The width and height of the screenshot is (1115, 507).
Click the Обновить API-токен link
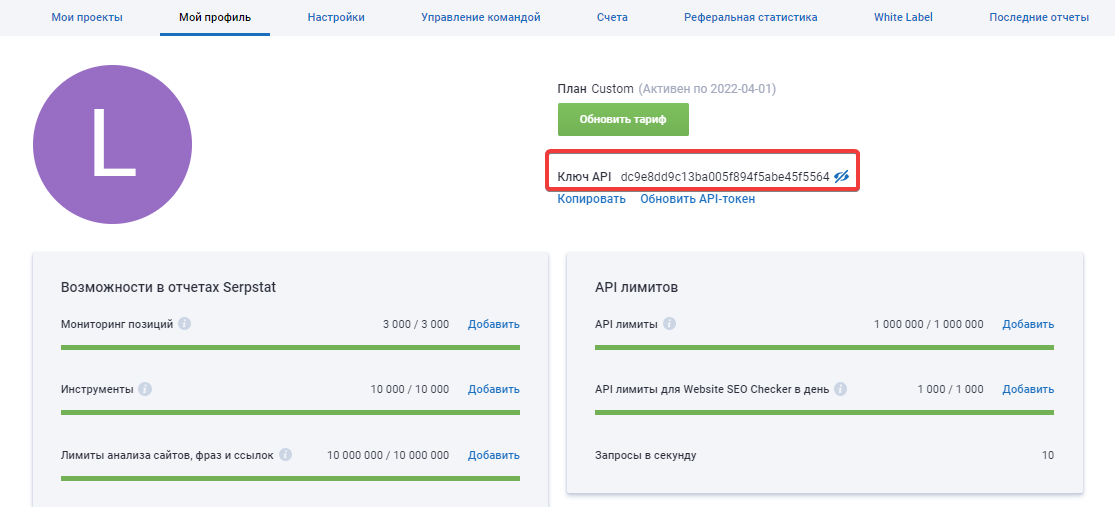pyautogui.click(x=698, y=199)
